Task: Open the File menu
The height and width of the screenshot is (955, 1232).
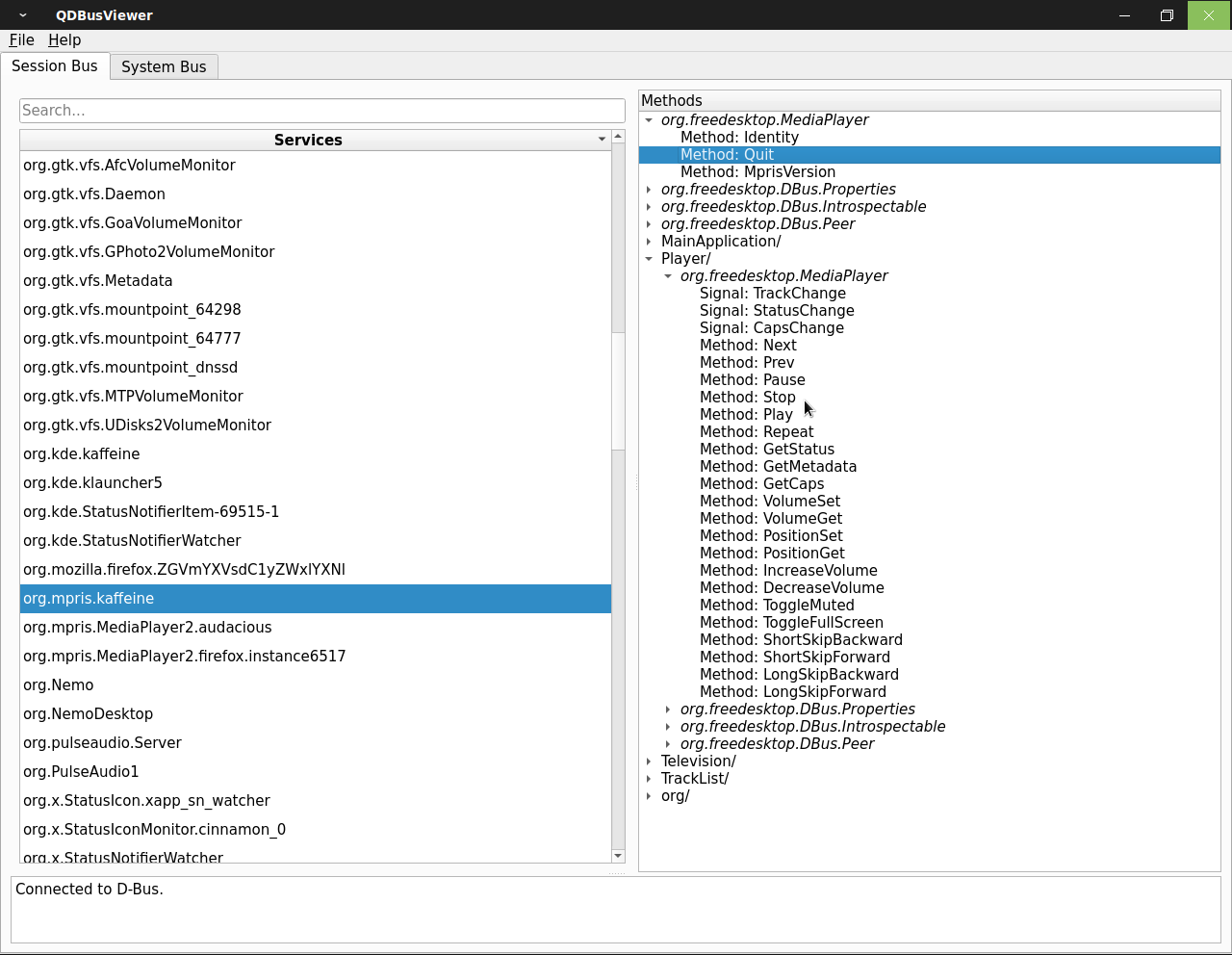Action: pyautogui.click(x=22, y=39)
